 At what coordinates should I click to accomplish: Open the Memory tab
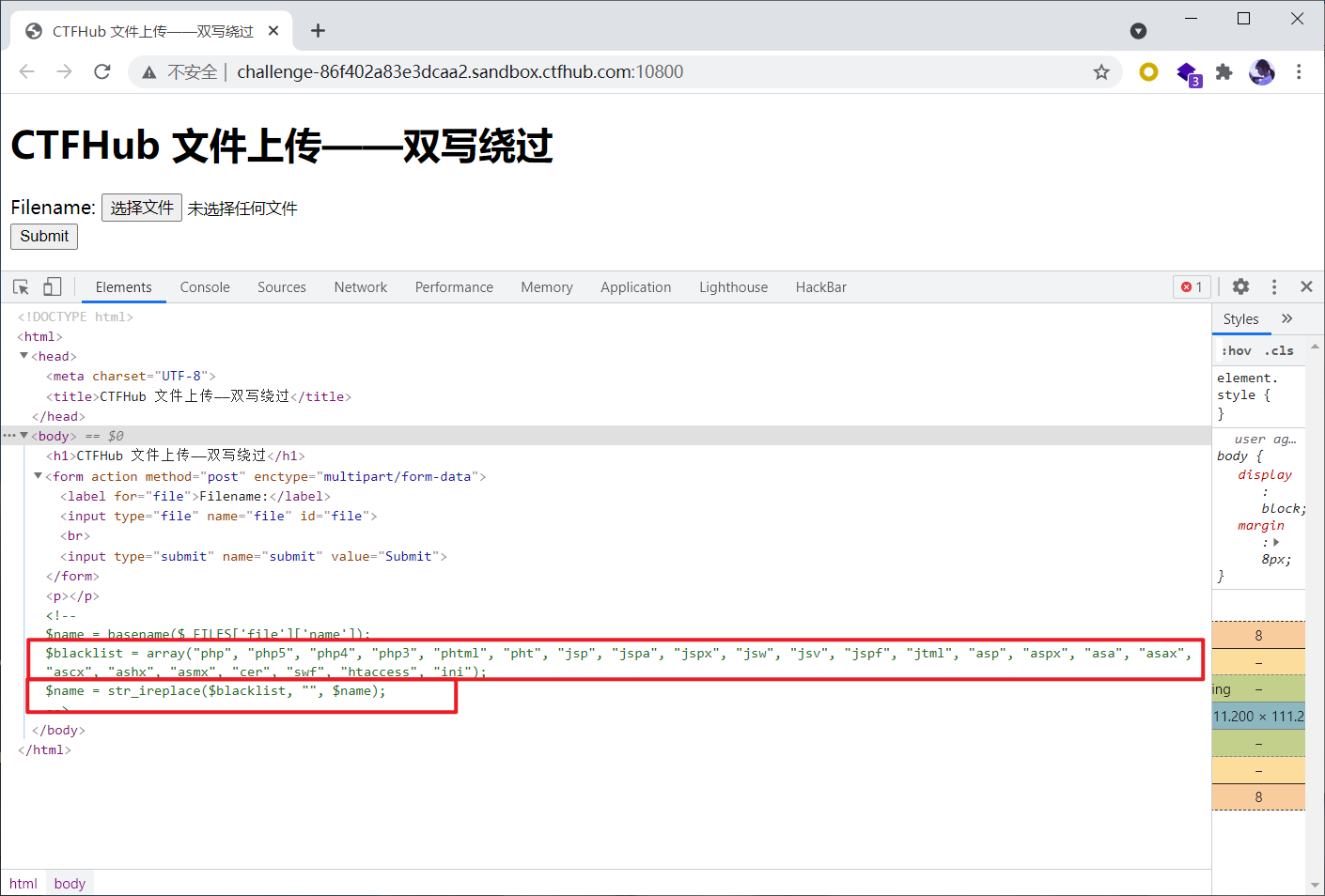547,287
